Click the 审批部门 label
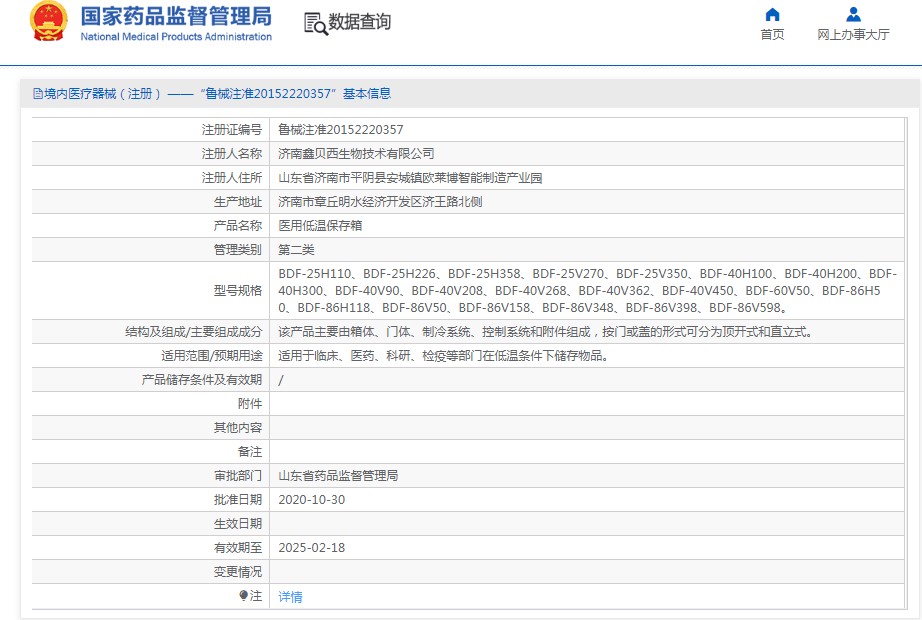 [238, 475]
